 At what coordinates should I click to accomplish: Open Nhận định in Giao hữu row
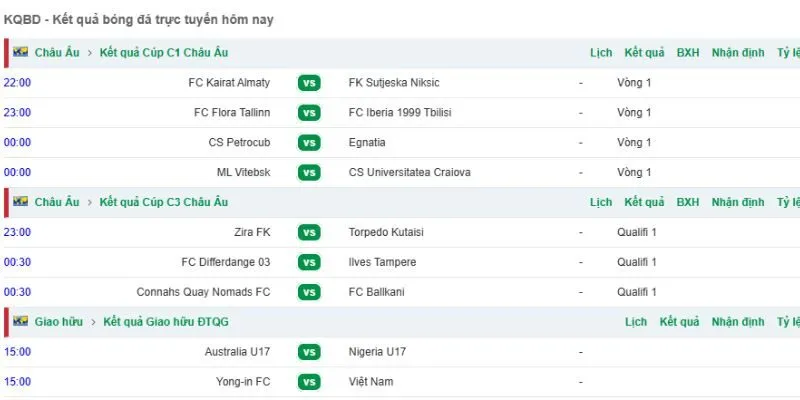(738, 322)
